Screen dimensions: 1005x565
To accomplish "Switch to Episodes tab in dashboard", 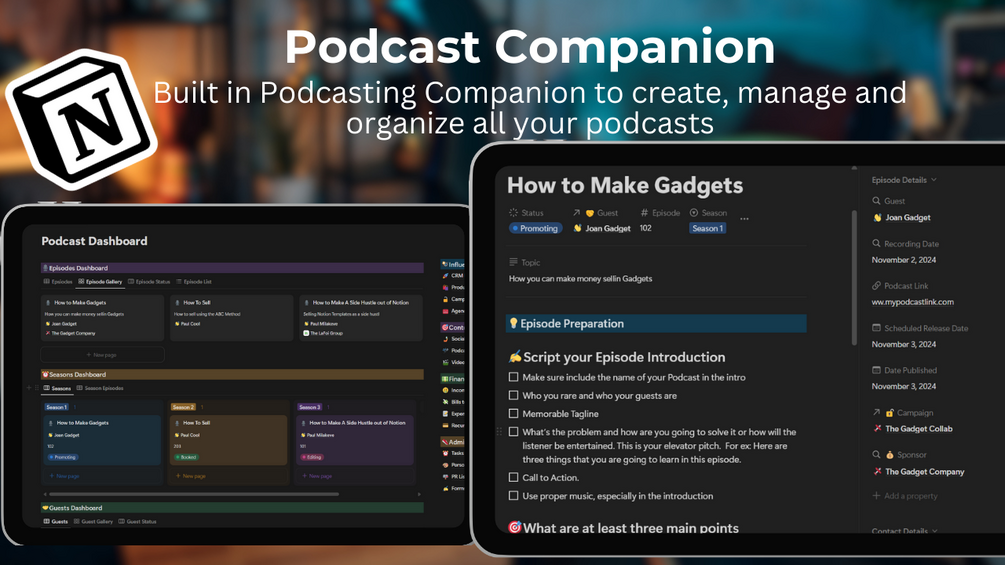I will tap(58, 282).
